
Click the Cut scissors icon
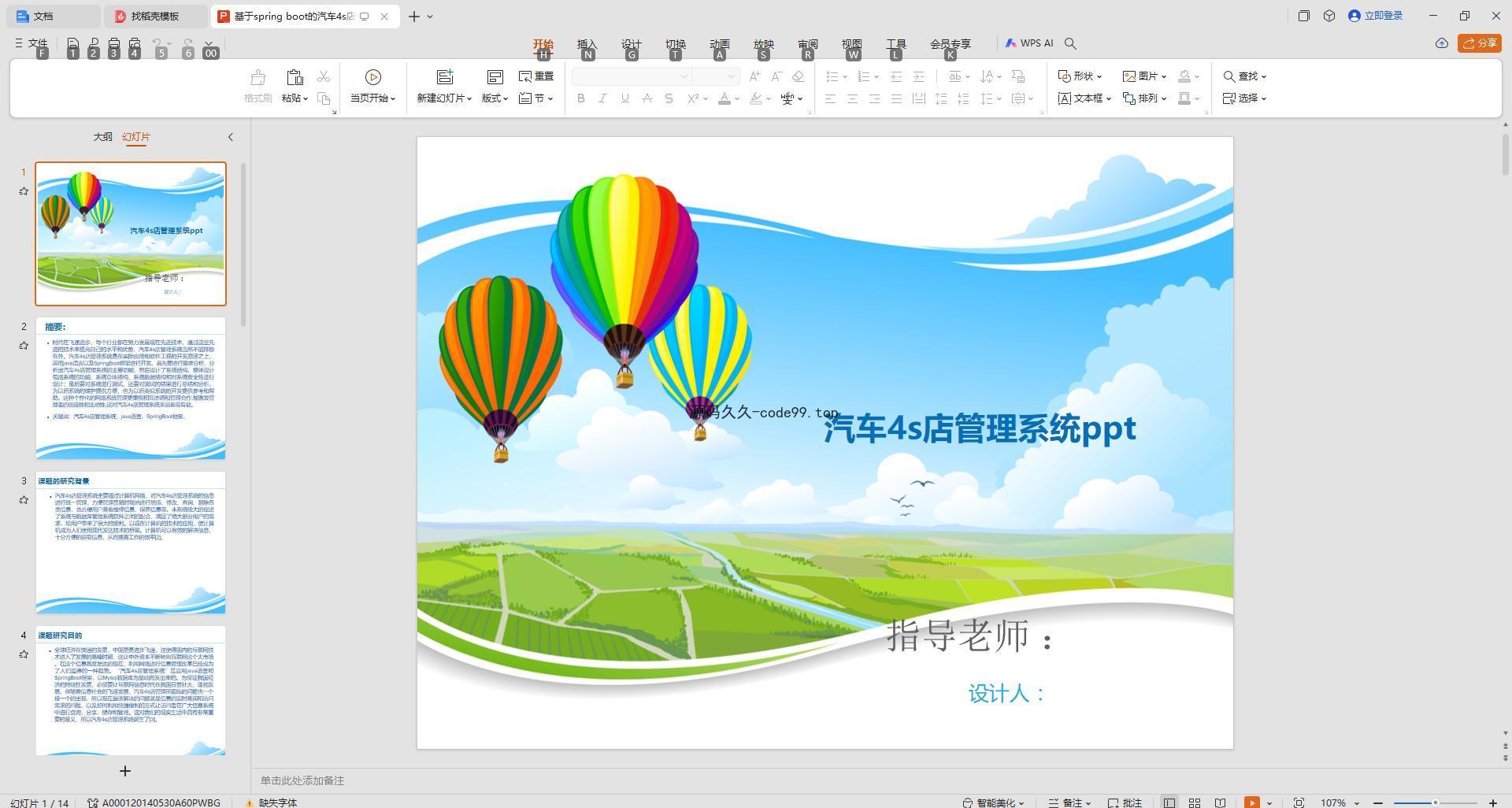323,76
